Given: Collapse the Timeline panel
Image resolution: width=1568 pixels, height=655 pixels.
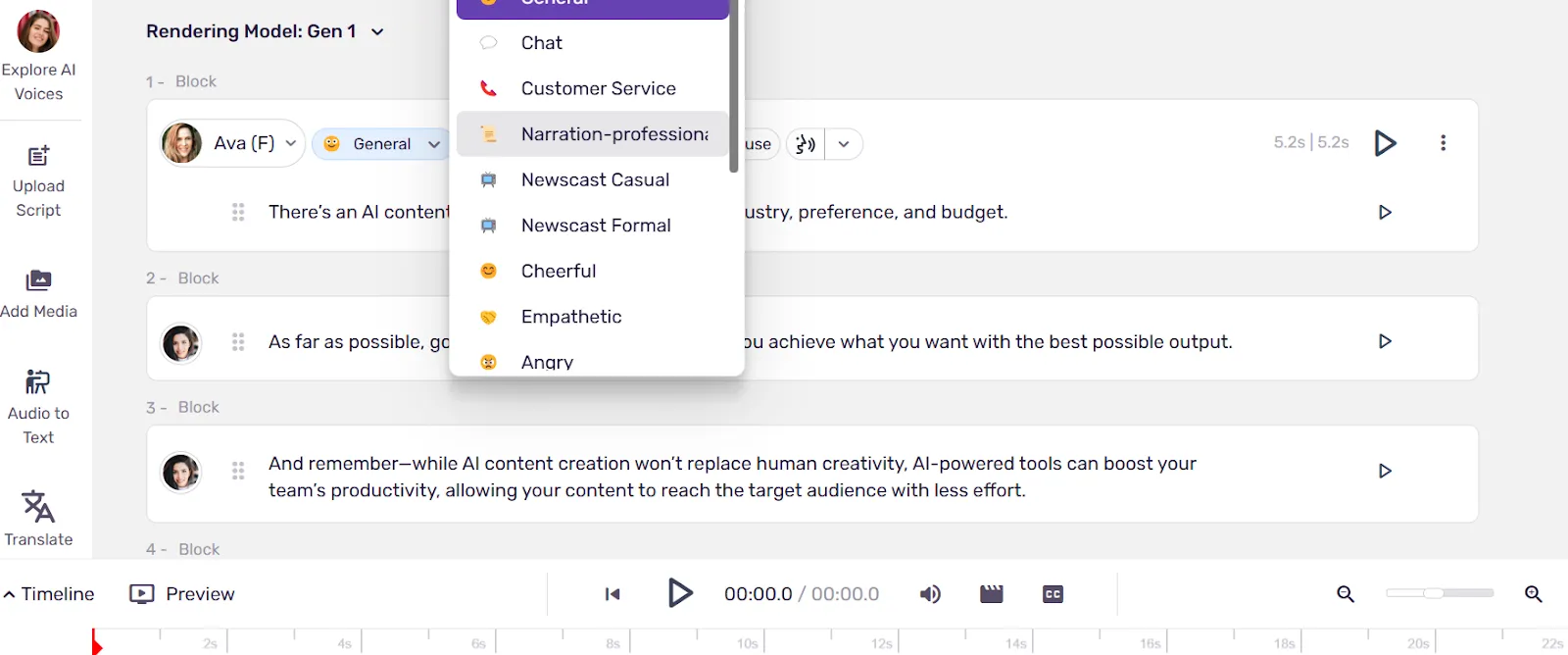Looking at the screenshot, I should (49, 594).
